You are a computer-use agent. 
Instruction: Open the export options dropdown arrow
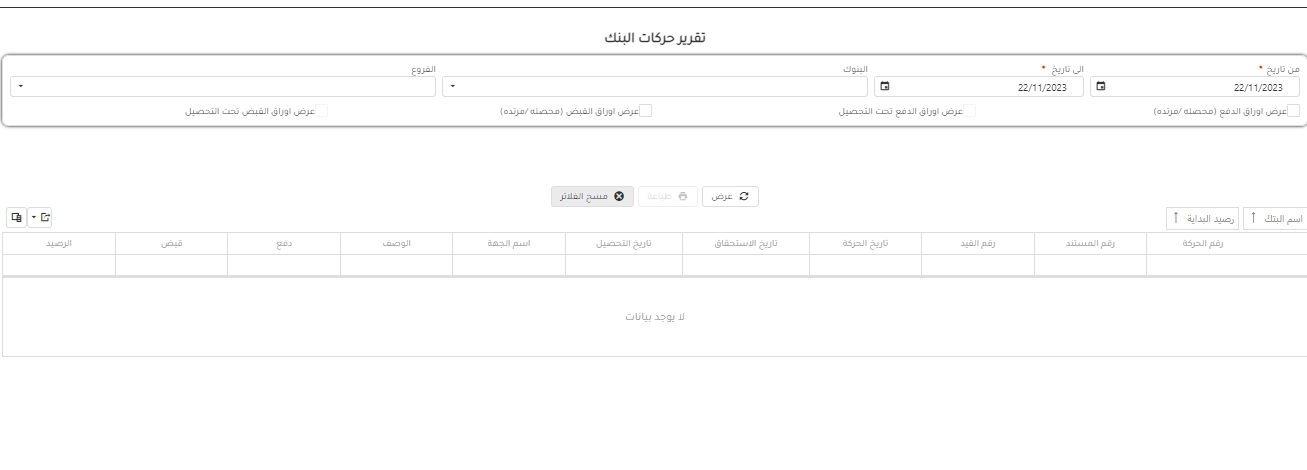[x=33, y=216]
